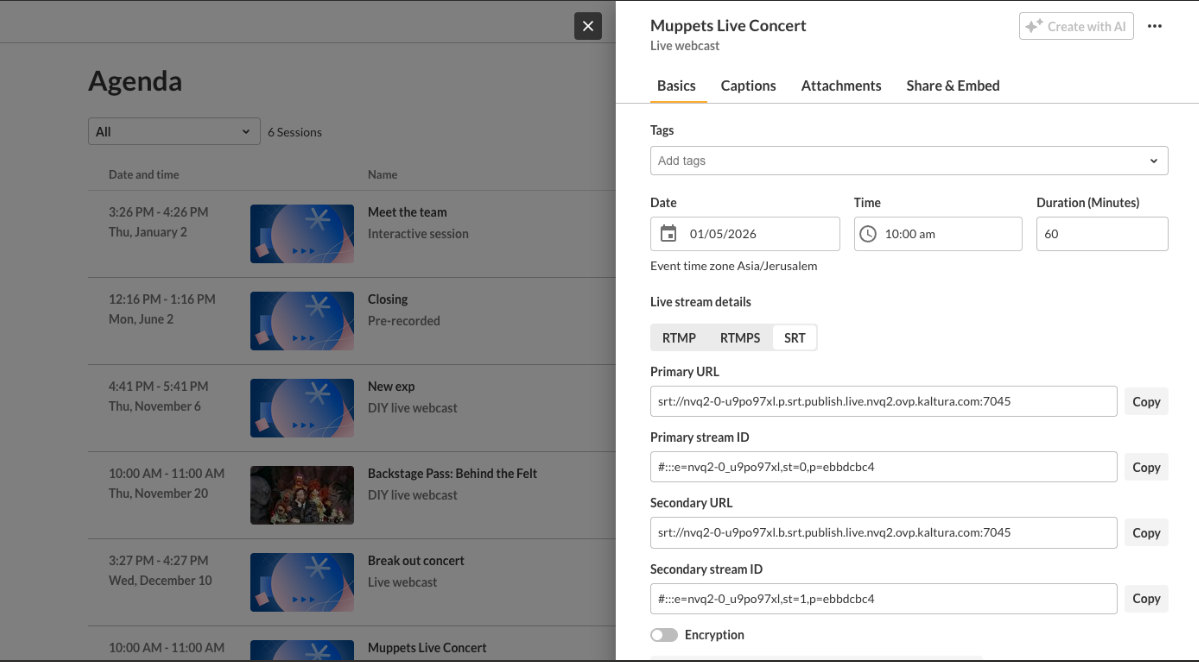Click the Create with AI sparkle button

[1076, 27]
